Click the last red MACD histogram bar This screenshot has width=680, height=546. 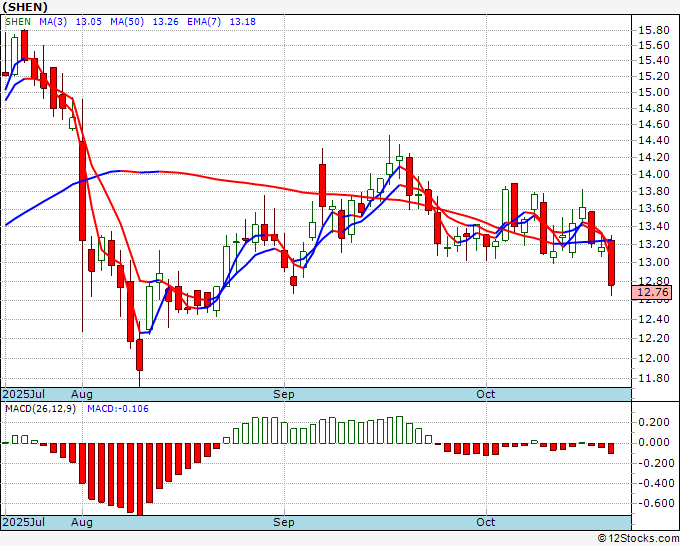pyautogui.click(x=611, y=448)
